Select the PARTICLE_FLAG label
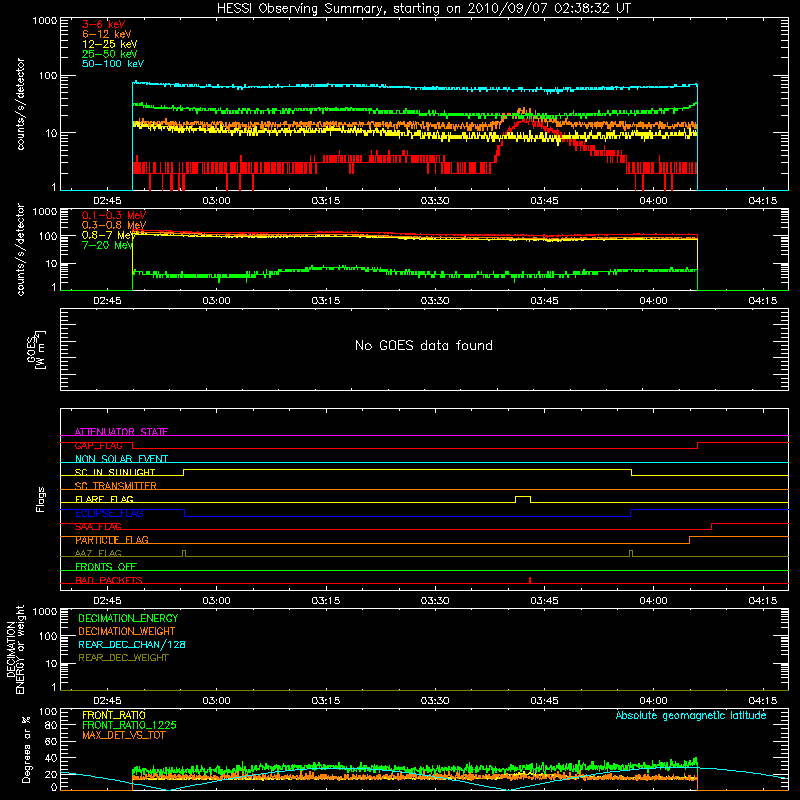The image size is (800, 800). point(112,540)
